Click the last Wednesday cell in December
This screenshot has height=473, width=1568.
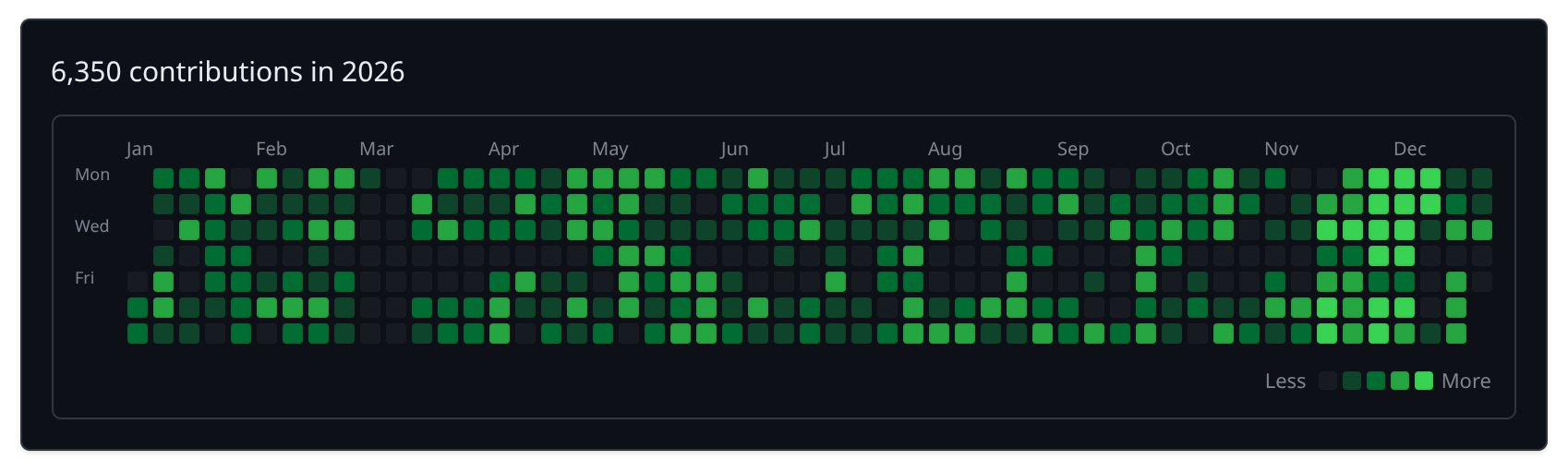click(x=1482, y=230)
